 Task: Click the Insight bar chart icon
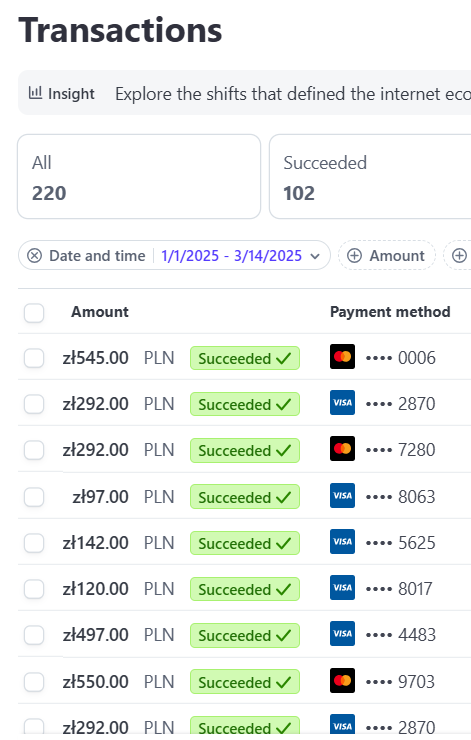pyautogui.click(x=35, y=93)
